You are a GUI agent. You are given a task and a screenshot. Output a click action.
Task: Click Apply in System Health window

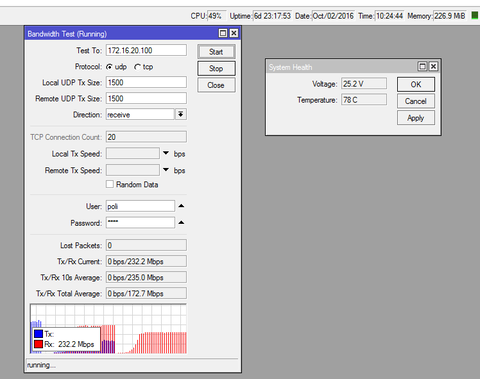(x=416, y=118)
